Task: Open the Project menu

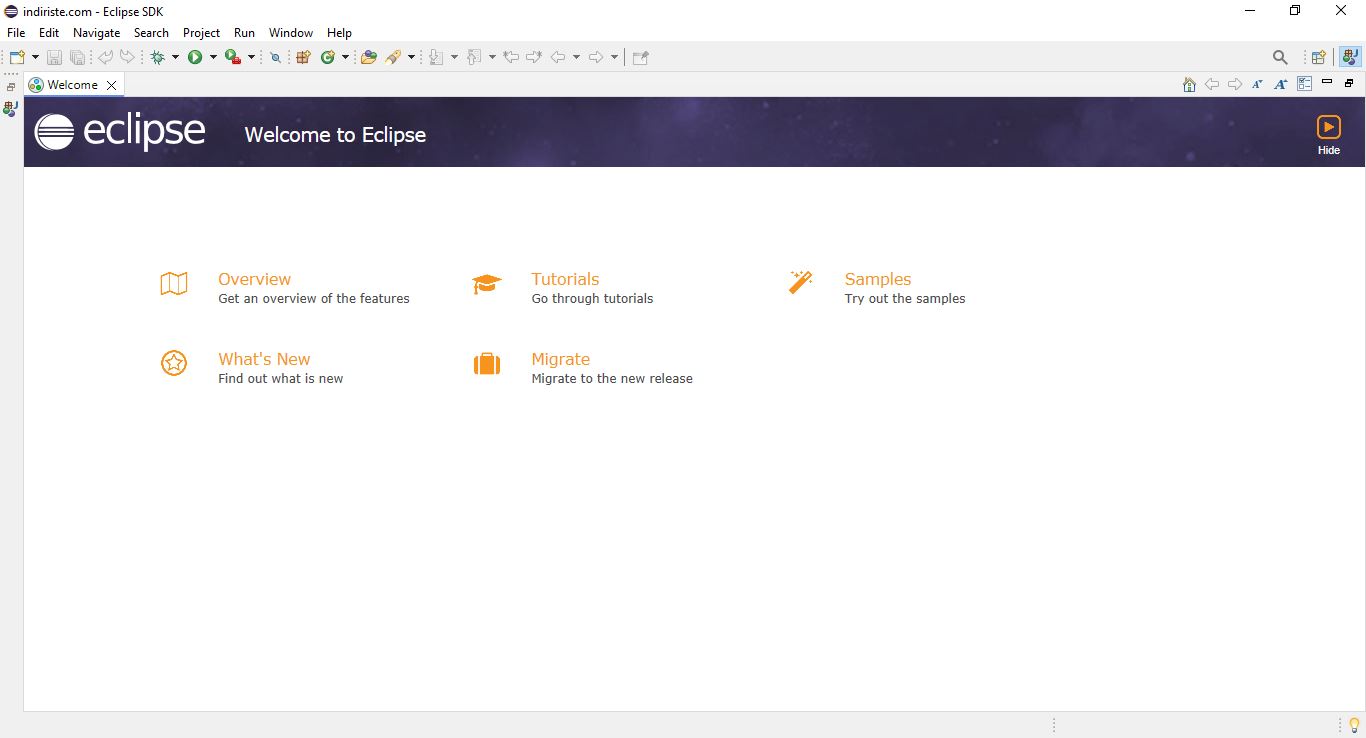Action: pyautogui.click(x=201, y=33)
